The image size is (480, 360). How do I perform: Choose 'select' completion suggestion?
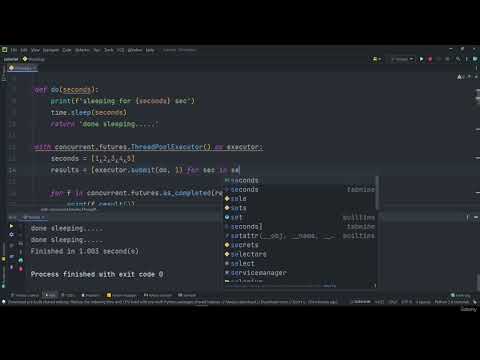pyautogui.click(x=300, y=264)
